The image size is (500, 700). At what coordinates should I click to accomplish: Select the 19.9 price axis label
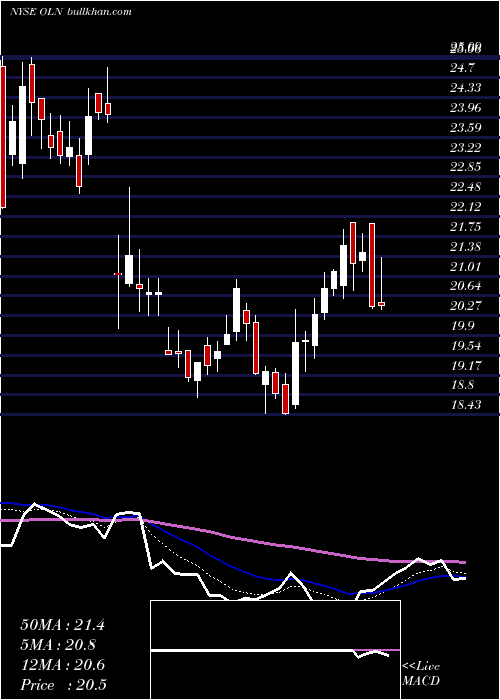pyautogui.click(x=462, y=325)
